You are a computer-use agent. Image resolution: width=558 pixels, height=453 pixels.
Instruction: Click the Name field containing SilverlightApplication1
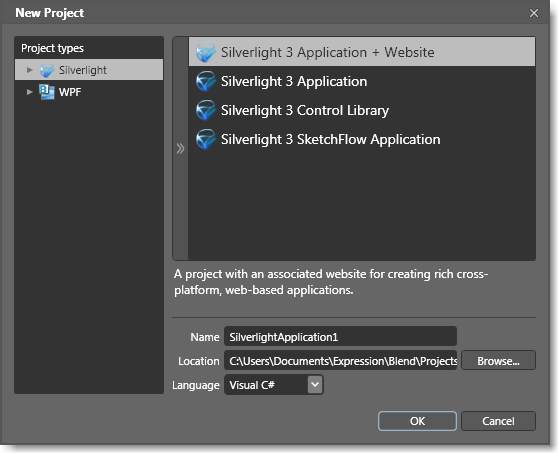point(340,336)
